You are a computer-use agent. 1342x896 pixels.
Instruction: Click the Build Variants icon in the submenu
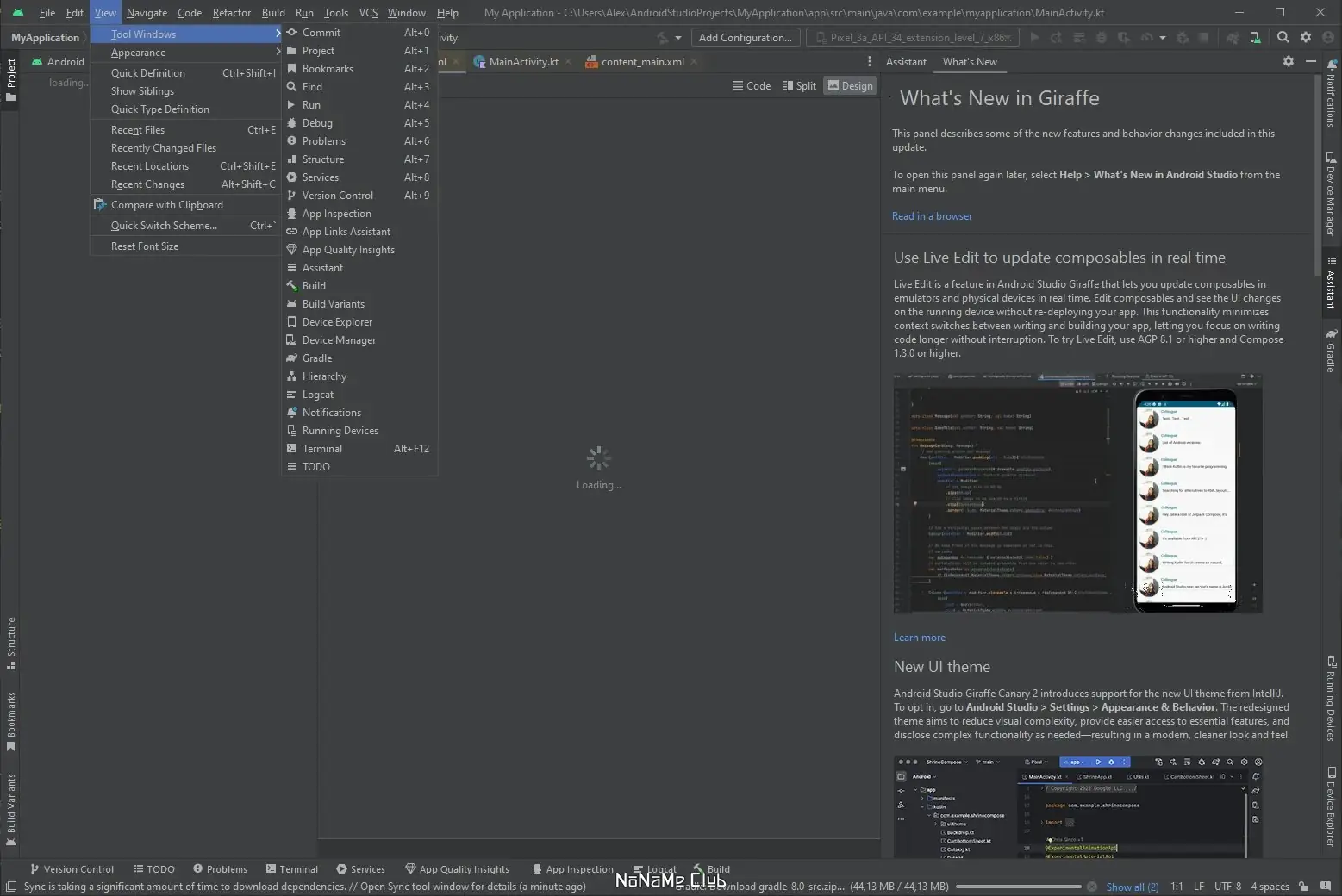tap(292, 304)
